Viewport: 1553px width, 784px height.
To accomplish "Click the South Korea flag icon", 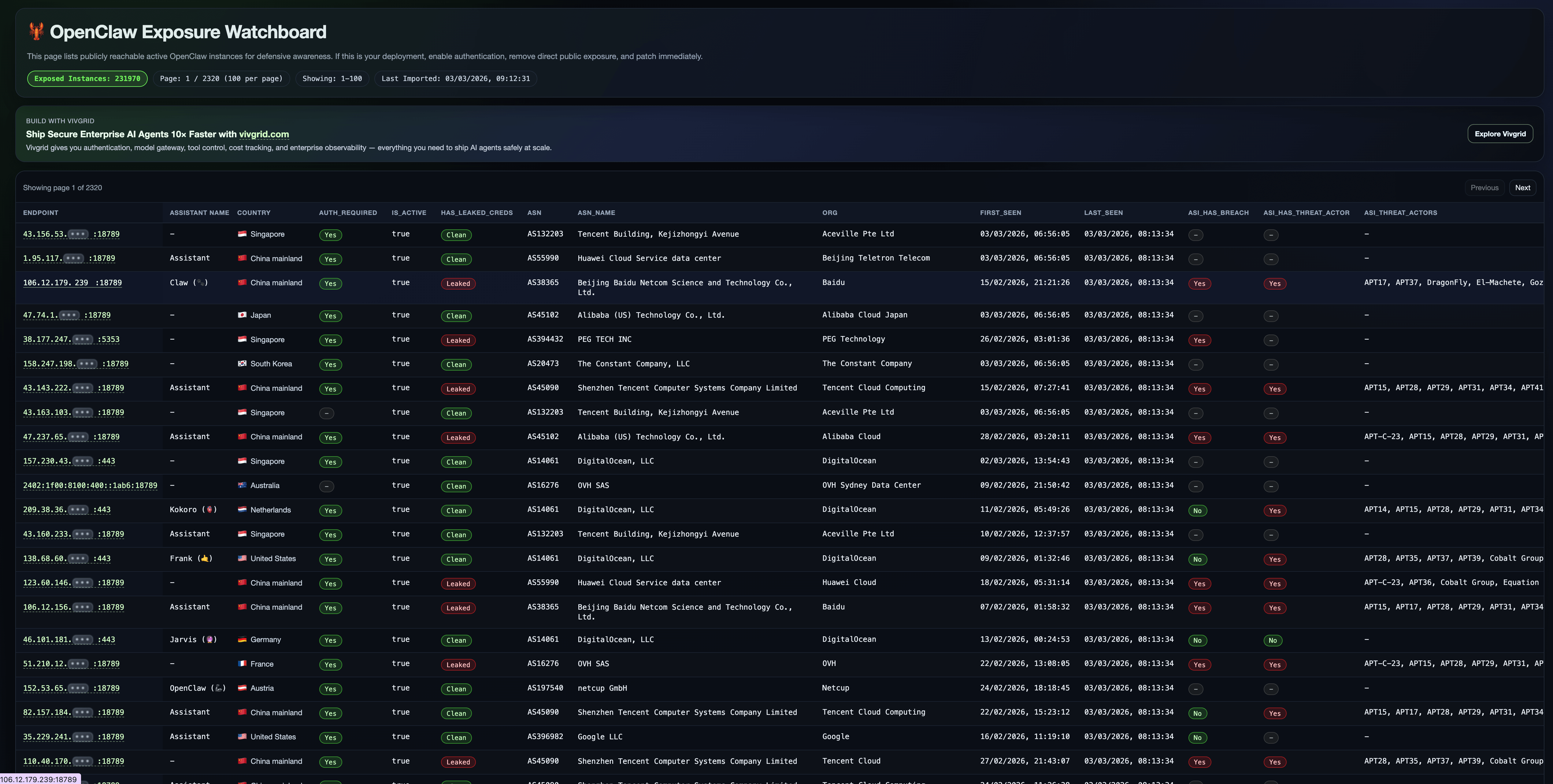I will [x=242, y=364].
